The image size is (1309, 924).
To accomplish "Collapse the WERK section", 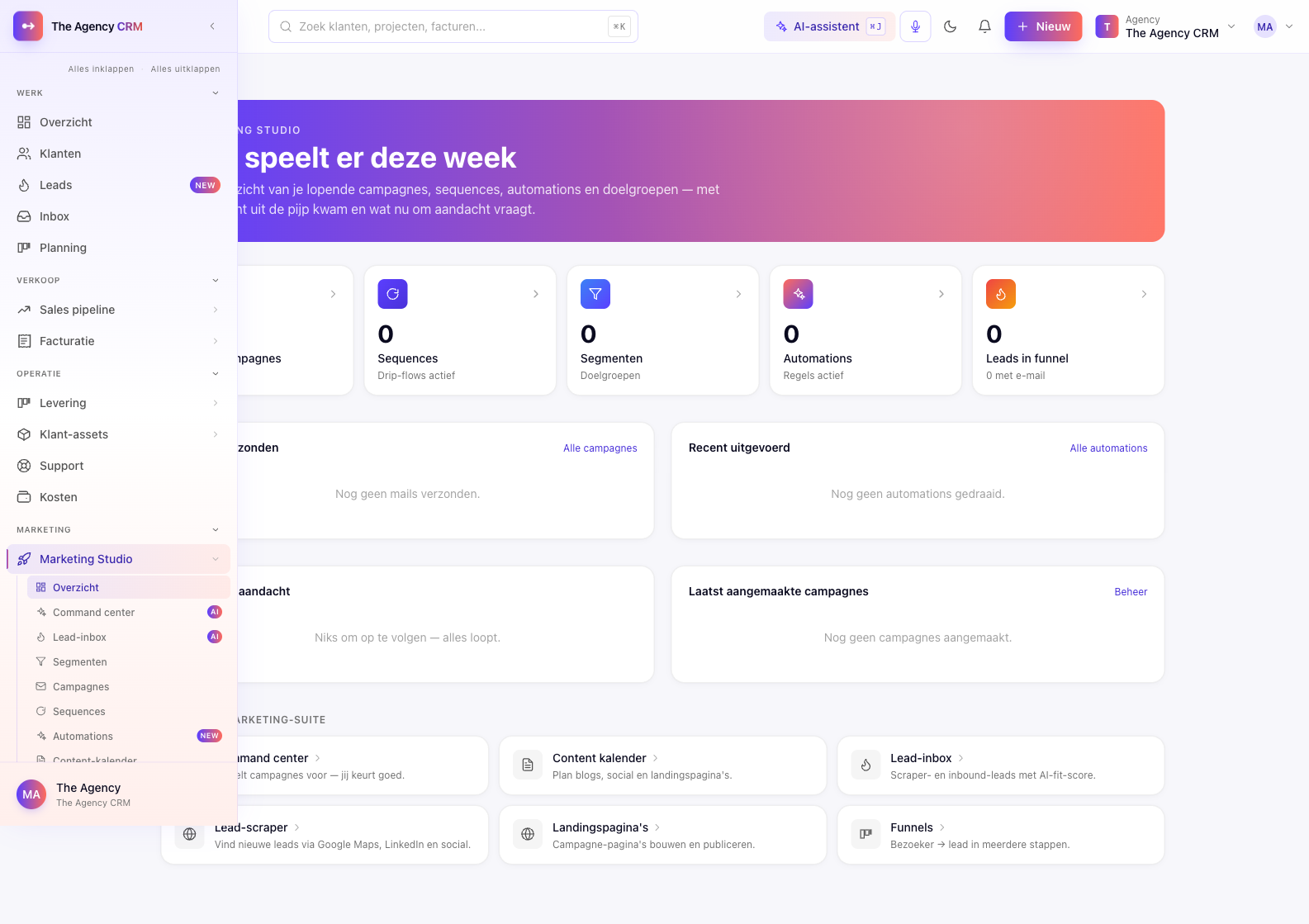I will pos(216,93).
